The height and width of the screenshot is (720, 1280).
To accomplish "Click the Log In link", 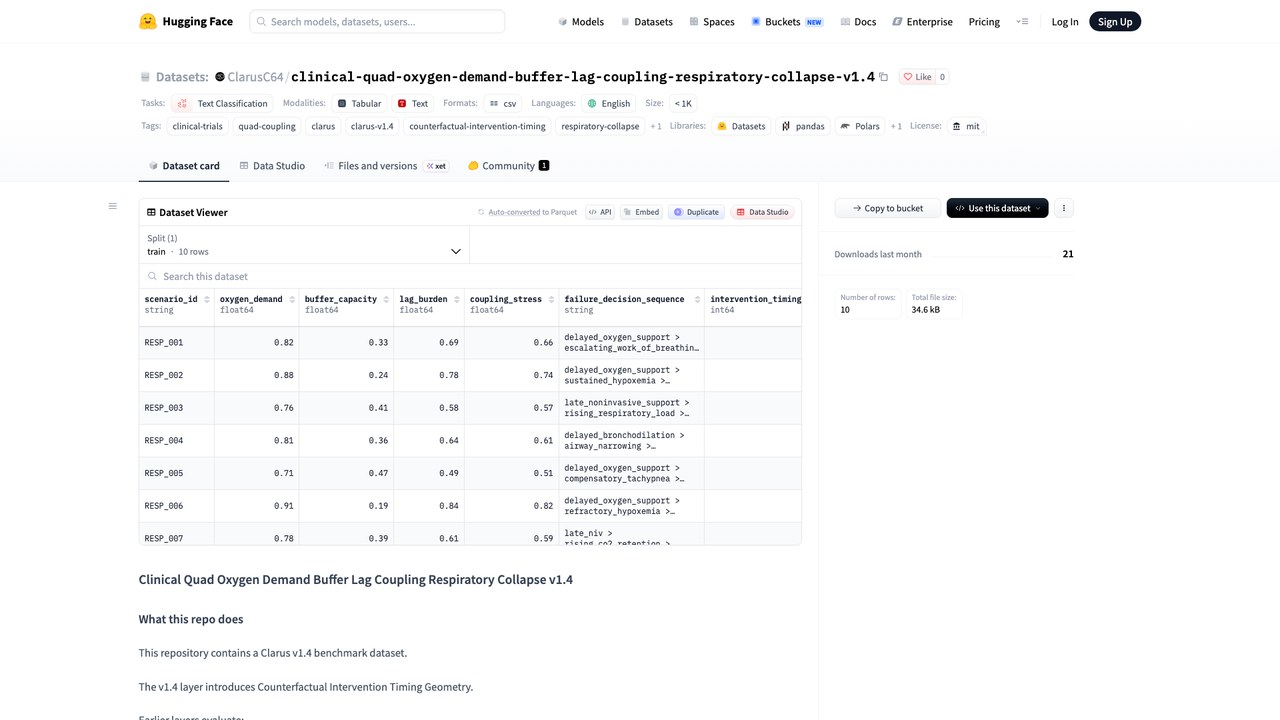I will coord(1065,21).
